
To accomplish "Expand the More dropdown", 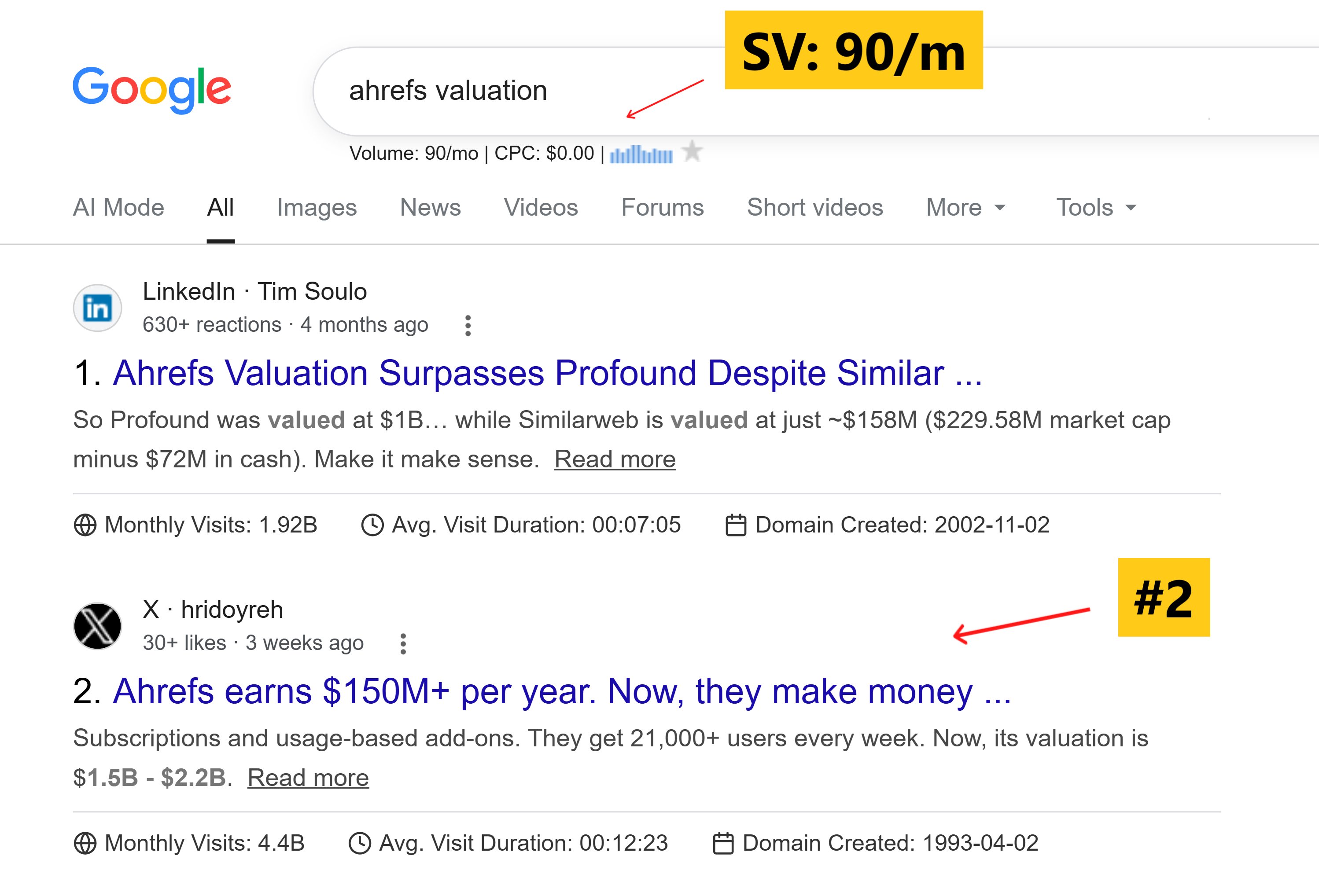I will click(x=966, y=207).
